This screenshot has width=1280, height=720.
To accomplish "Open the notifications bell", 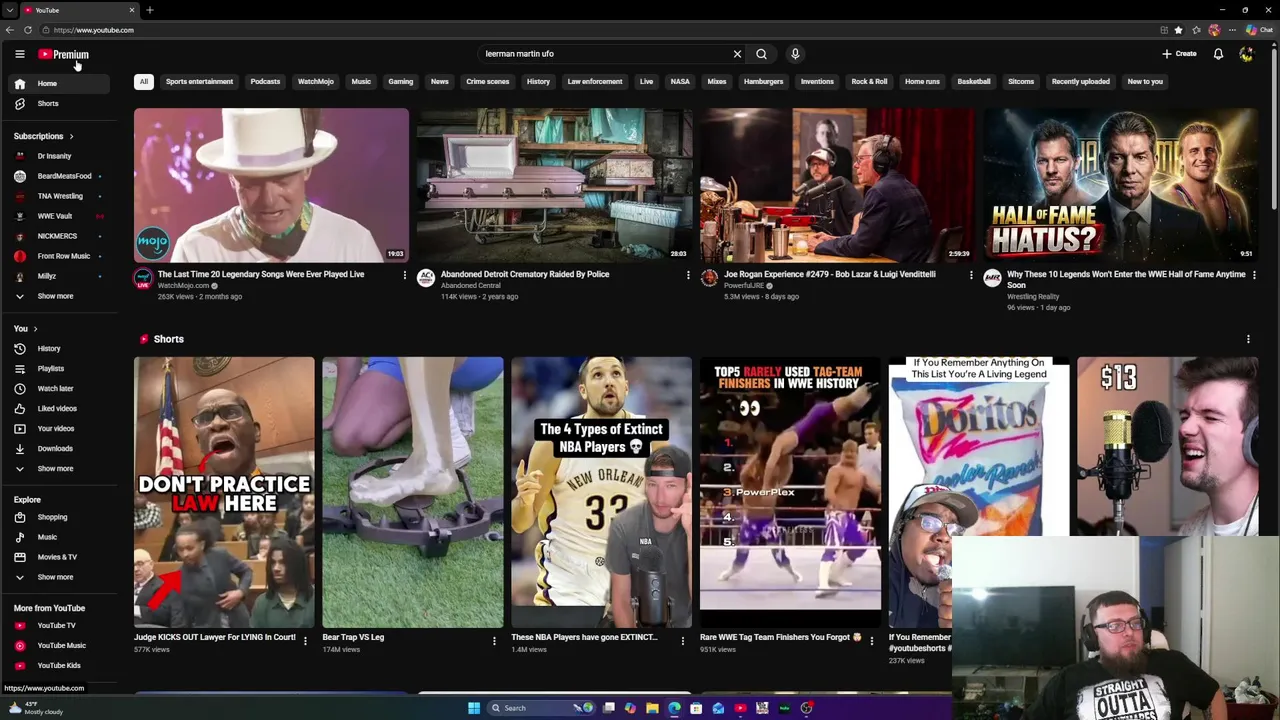I will 1218,54.
